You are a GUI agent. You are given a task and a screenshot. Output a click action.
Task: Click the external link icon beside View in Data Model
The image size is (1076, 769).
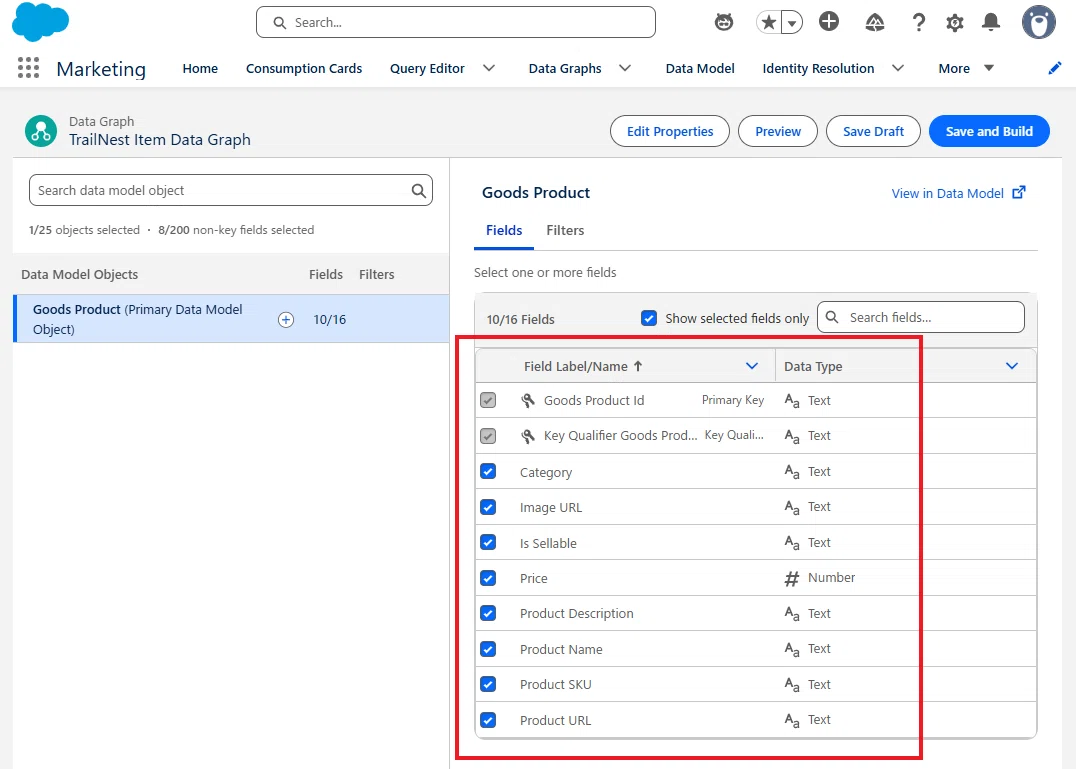[x=1019, y=193]
